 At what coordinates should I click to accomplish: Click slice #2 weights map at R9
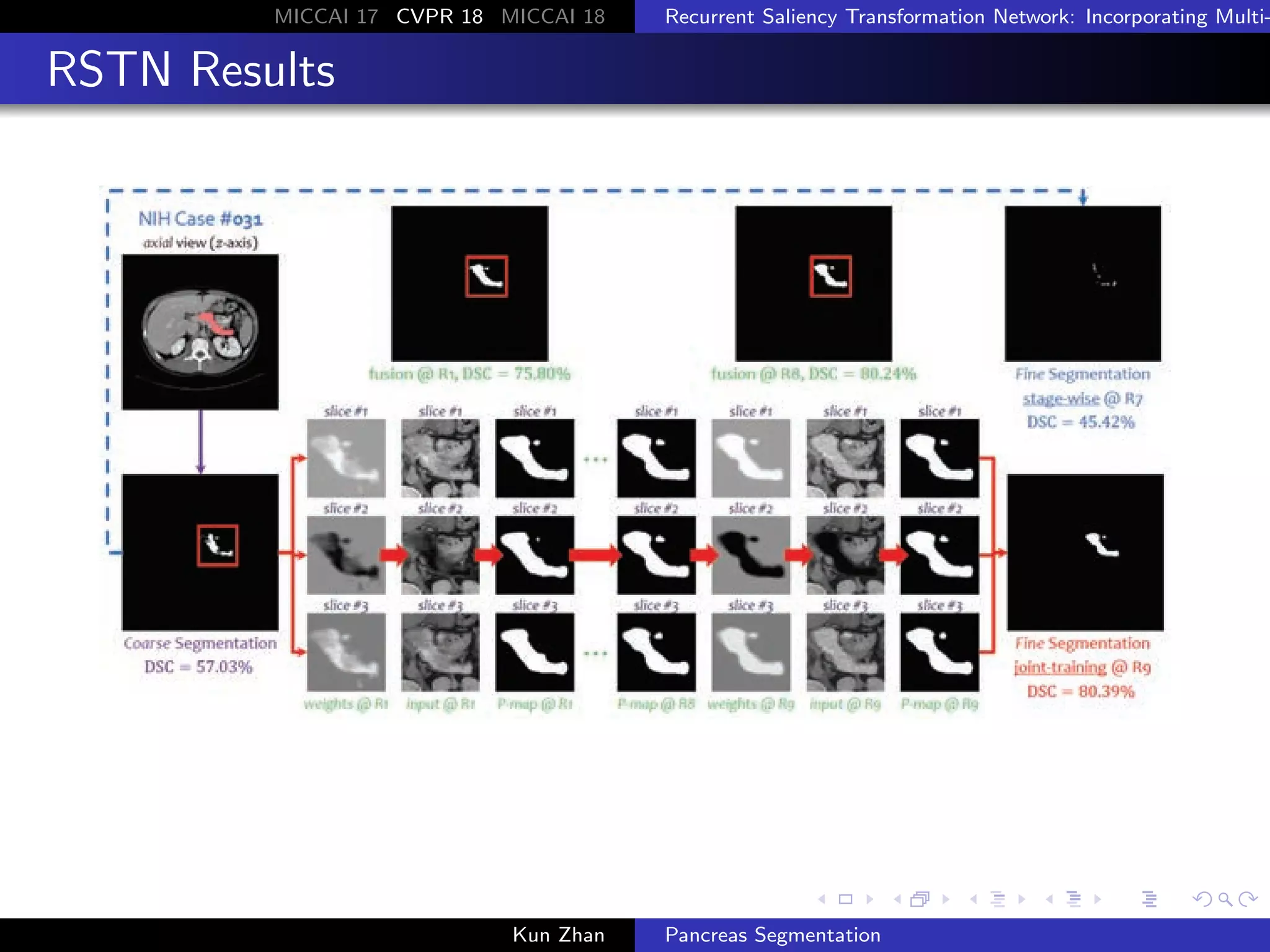[x=751, y=555]
